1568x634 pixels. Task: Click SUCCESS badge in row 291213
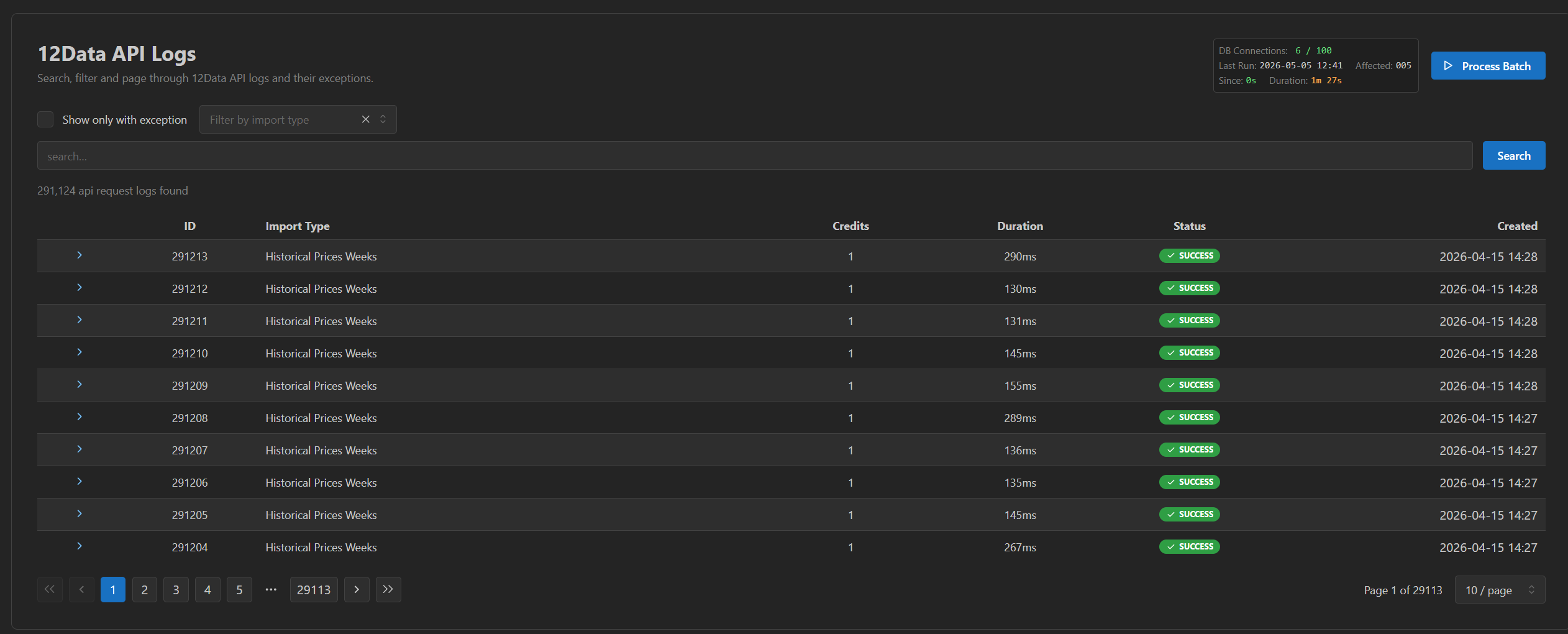pos(1189,255)
